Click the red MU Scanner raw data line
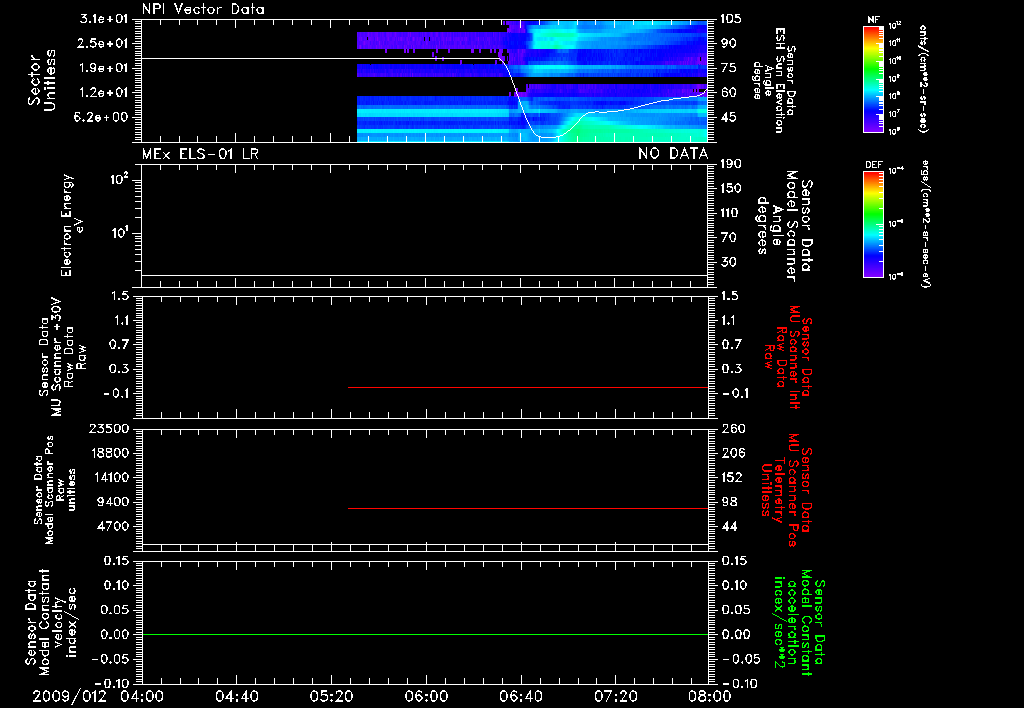Screen dimensions: 1024x708 (x=528, y=387)
